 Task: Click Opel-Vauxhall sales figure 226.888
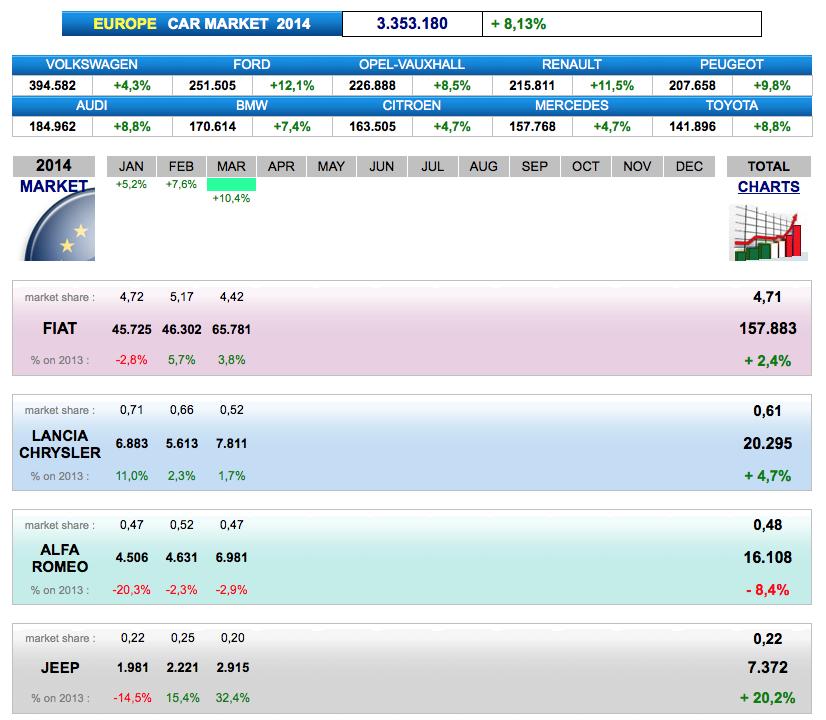click(372, 85)
